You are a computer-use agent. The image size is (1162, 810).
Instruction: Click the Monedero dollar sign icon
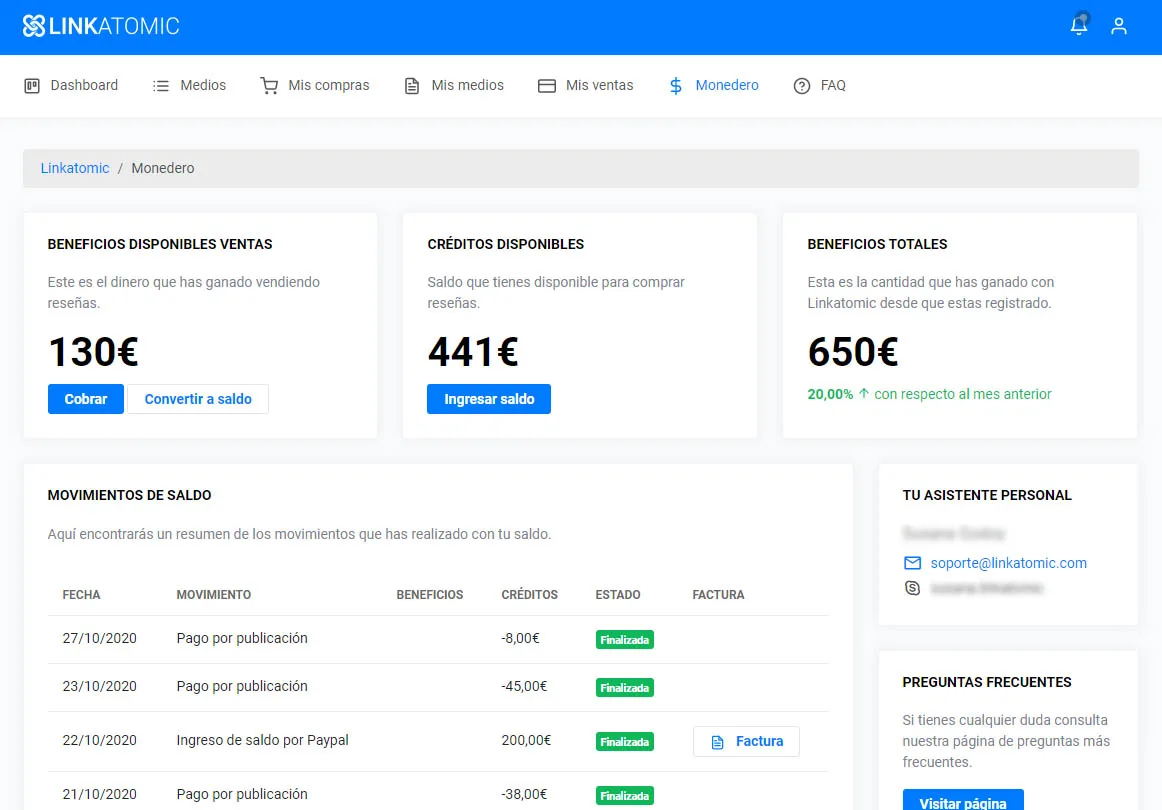676,86
